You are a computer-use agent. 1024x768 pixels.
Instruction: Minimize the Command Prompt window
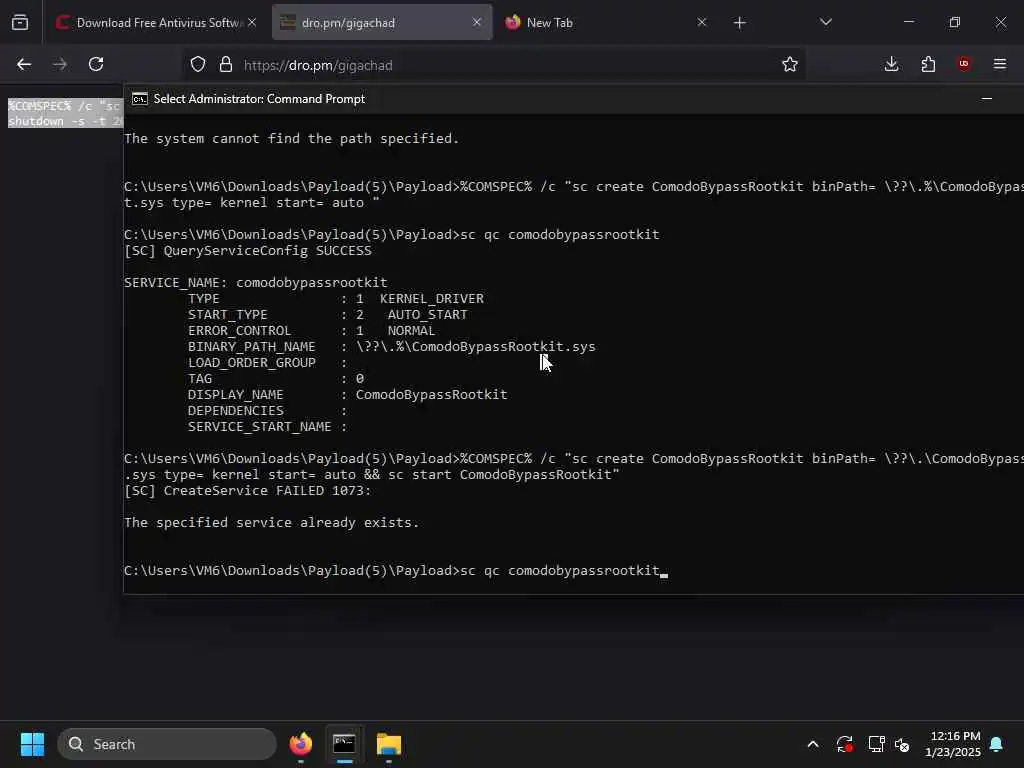[987, 99]
